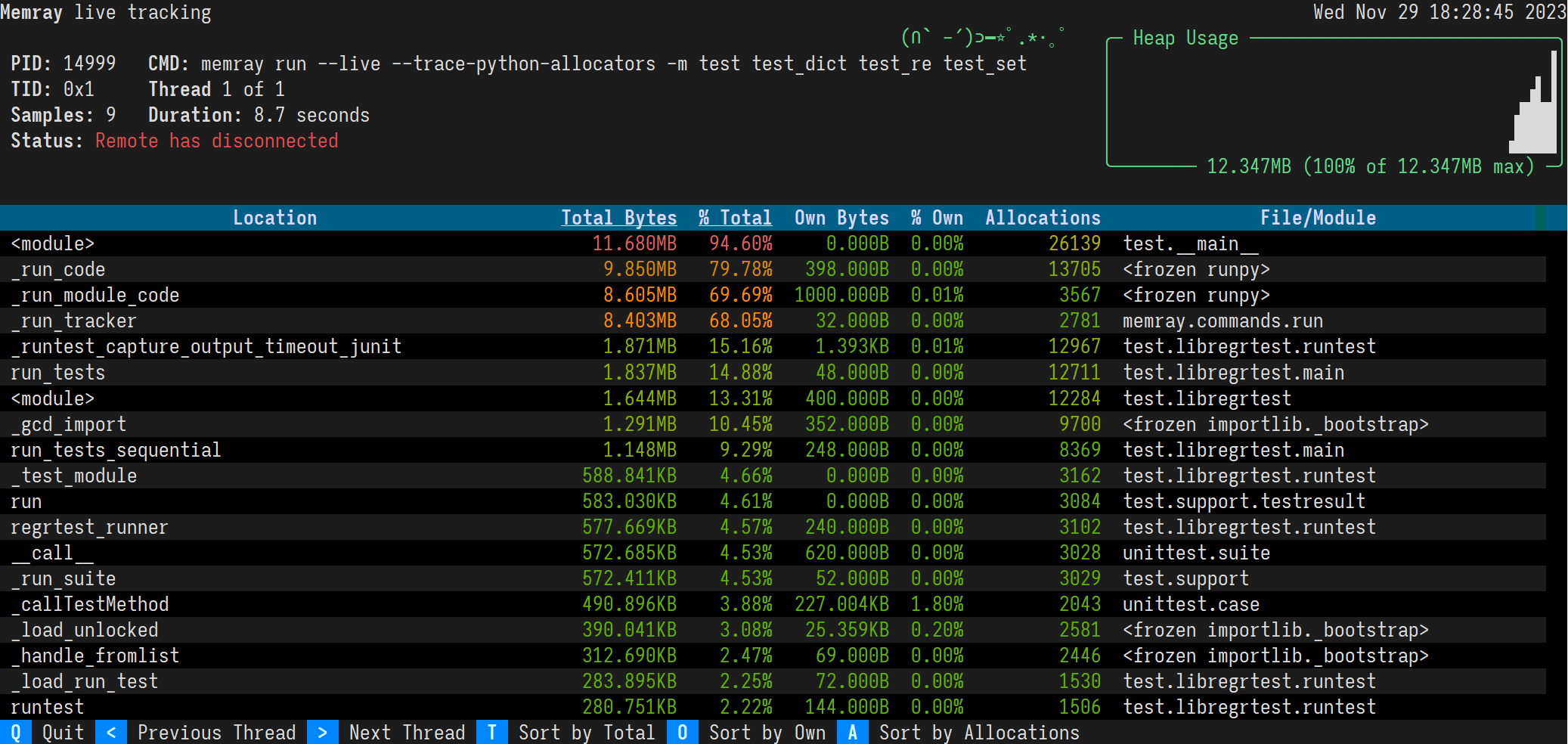Image resolution: width=1568 pixels, height=744 pixels.
Task: Sort table by Total Bytes column header
Action: (x=618, y=218)
